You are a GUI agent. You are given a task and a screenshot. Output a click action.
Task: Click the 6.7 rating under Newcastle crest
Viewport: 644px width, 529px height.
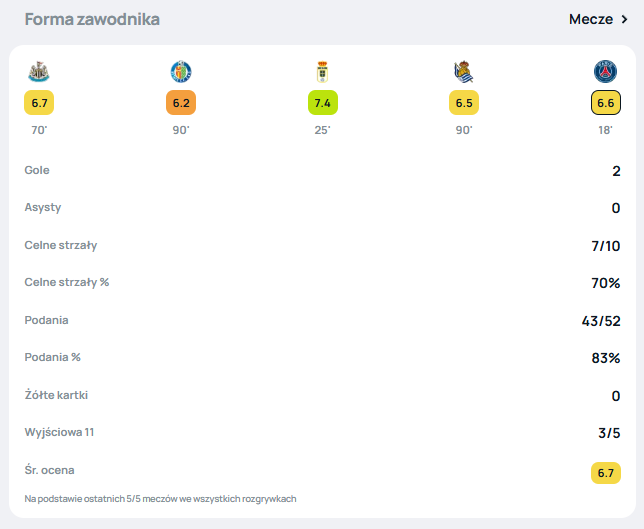pos(39,102)
